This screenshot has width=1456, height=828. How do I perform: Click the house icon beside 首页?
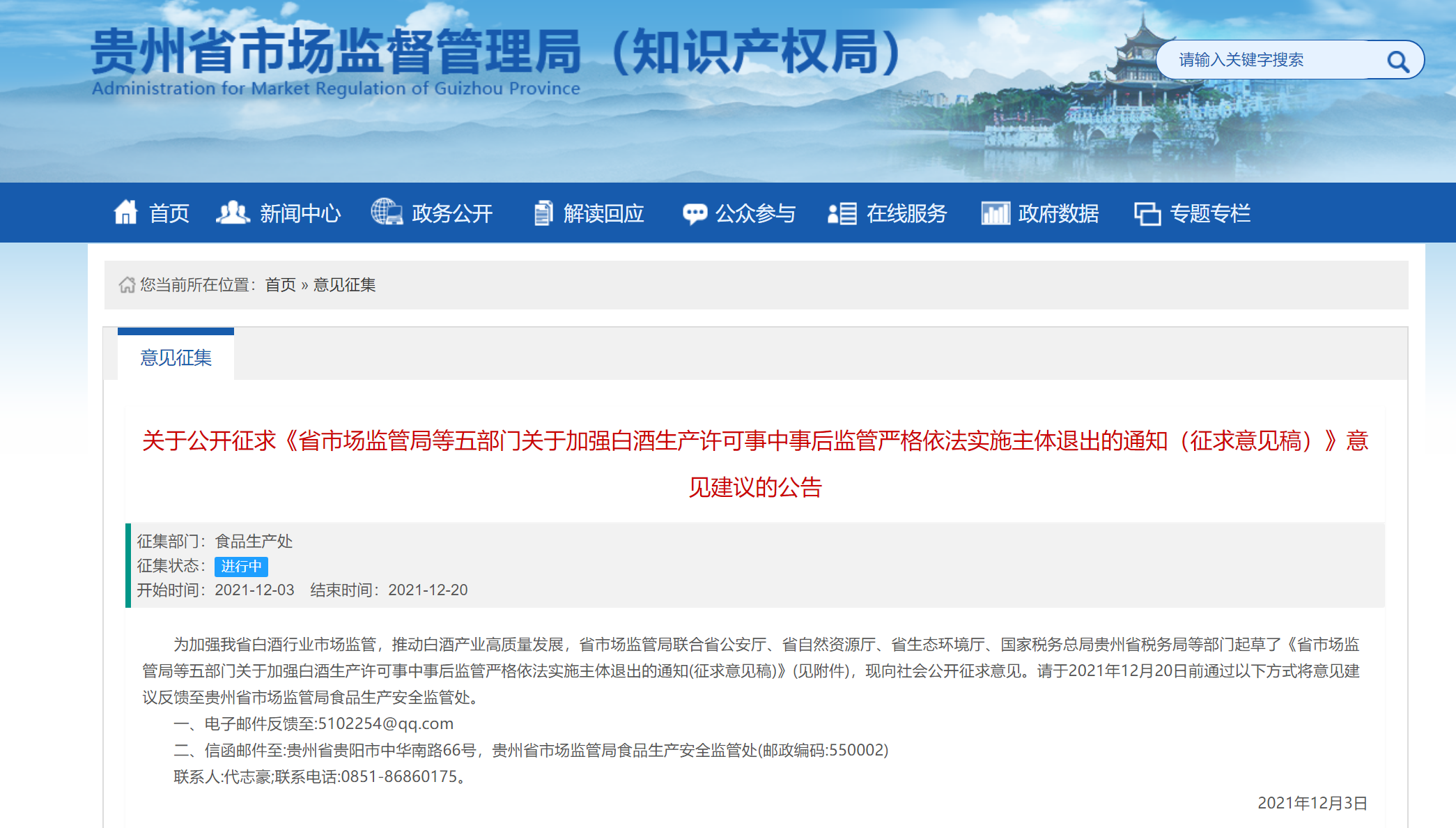(x=126, y=212)
